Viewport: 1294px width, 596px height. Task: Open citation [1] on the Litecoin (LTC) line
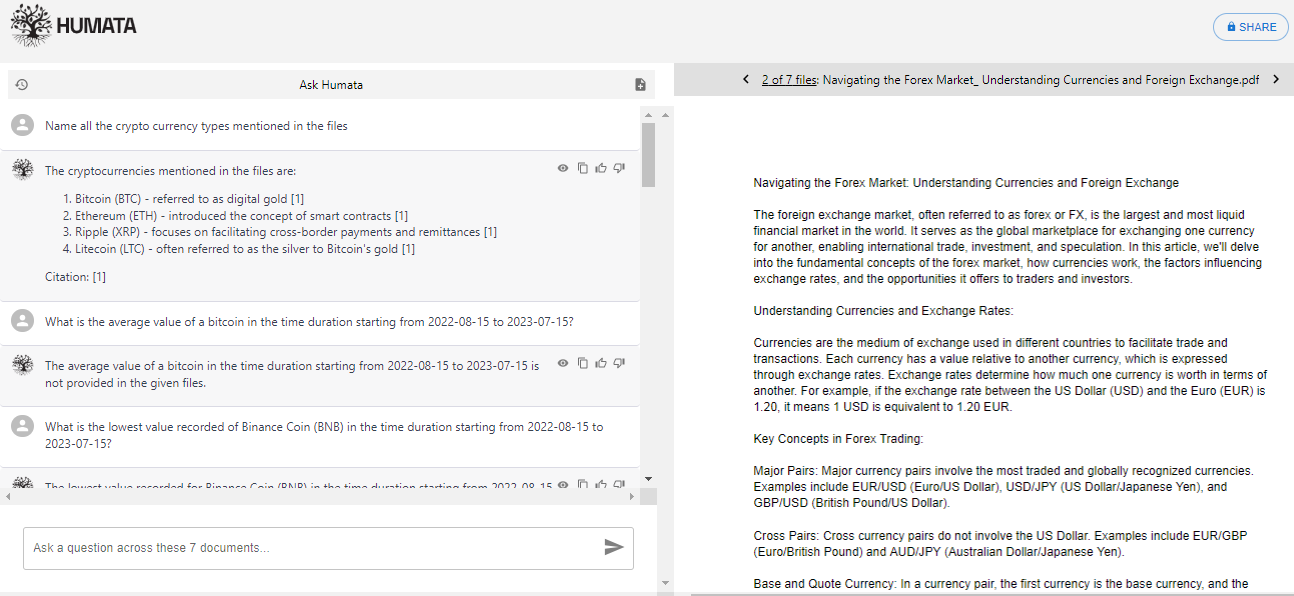coord(408,249)
